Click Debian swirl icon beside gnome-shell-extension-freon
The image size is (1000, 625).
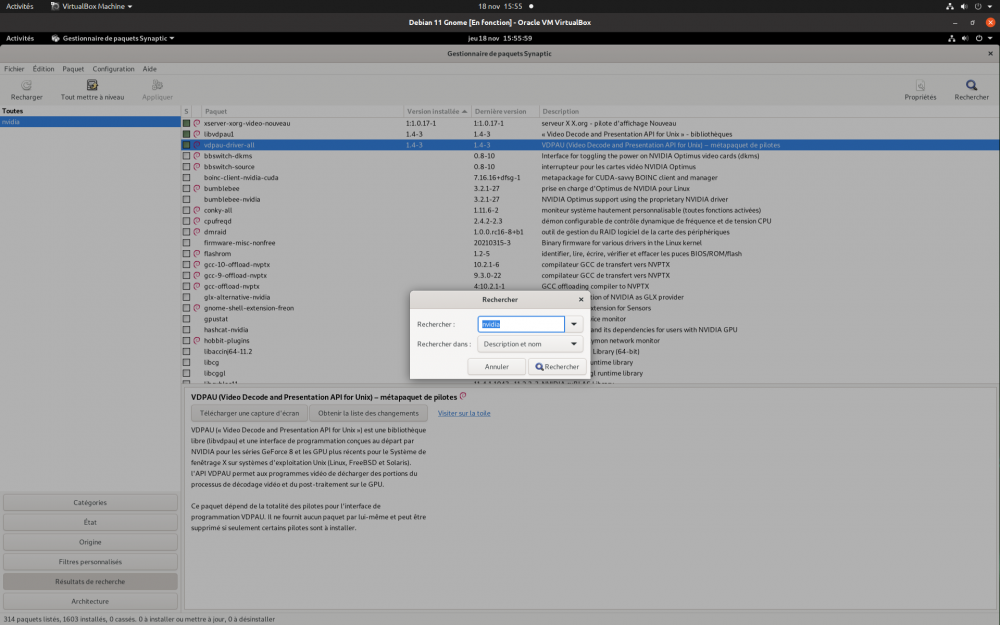tap(197, 308)
